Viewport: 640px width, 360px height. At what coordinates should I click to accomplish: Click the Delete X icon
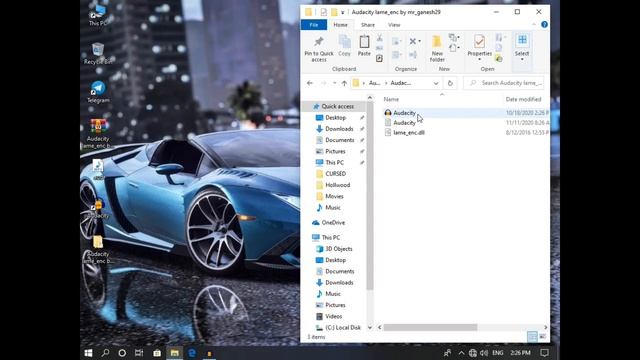(x=413, y=41)
